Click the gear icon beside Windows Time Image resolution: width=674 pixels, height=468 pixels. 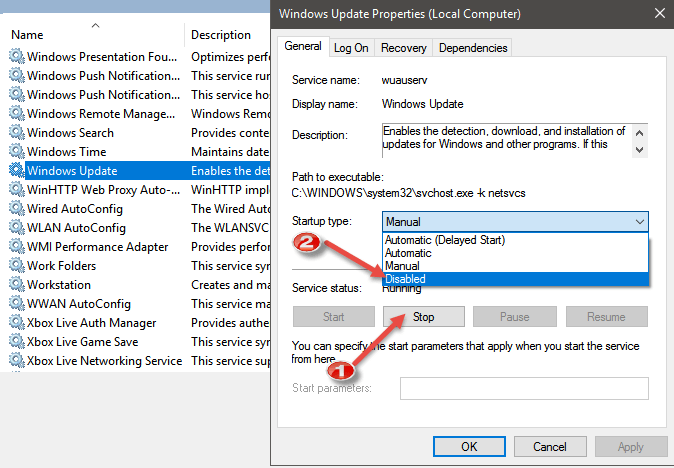coord(16,151)
